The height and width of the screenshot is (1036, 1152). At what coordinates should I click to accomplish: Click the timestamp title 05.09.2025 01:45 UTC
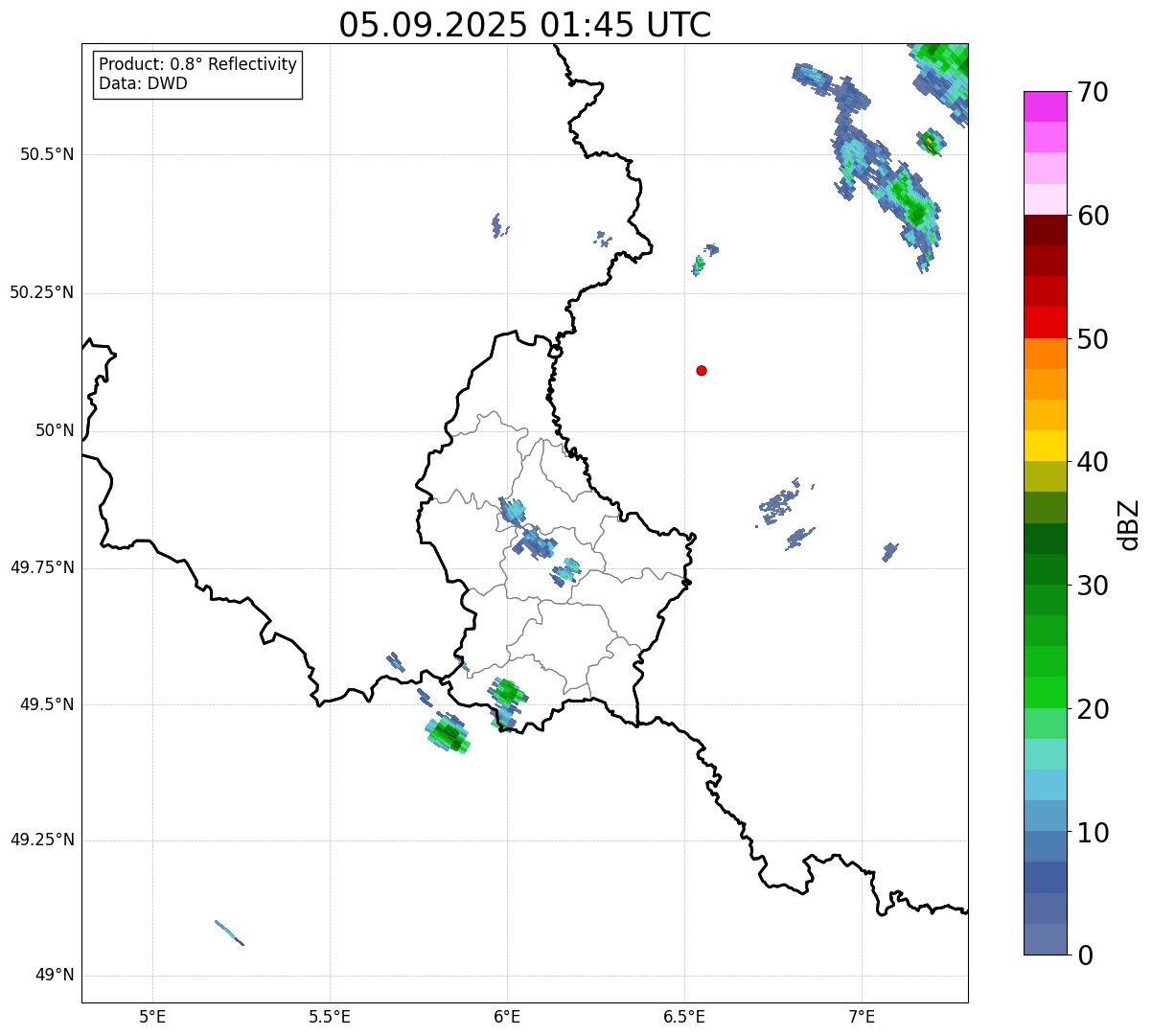pyautogui.click(x=524, y=25)
